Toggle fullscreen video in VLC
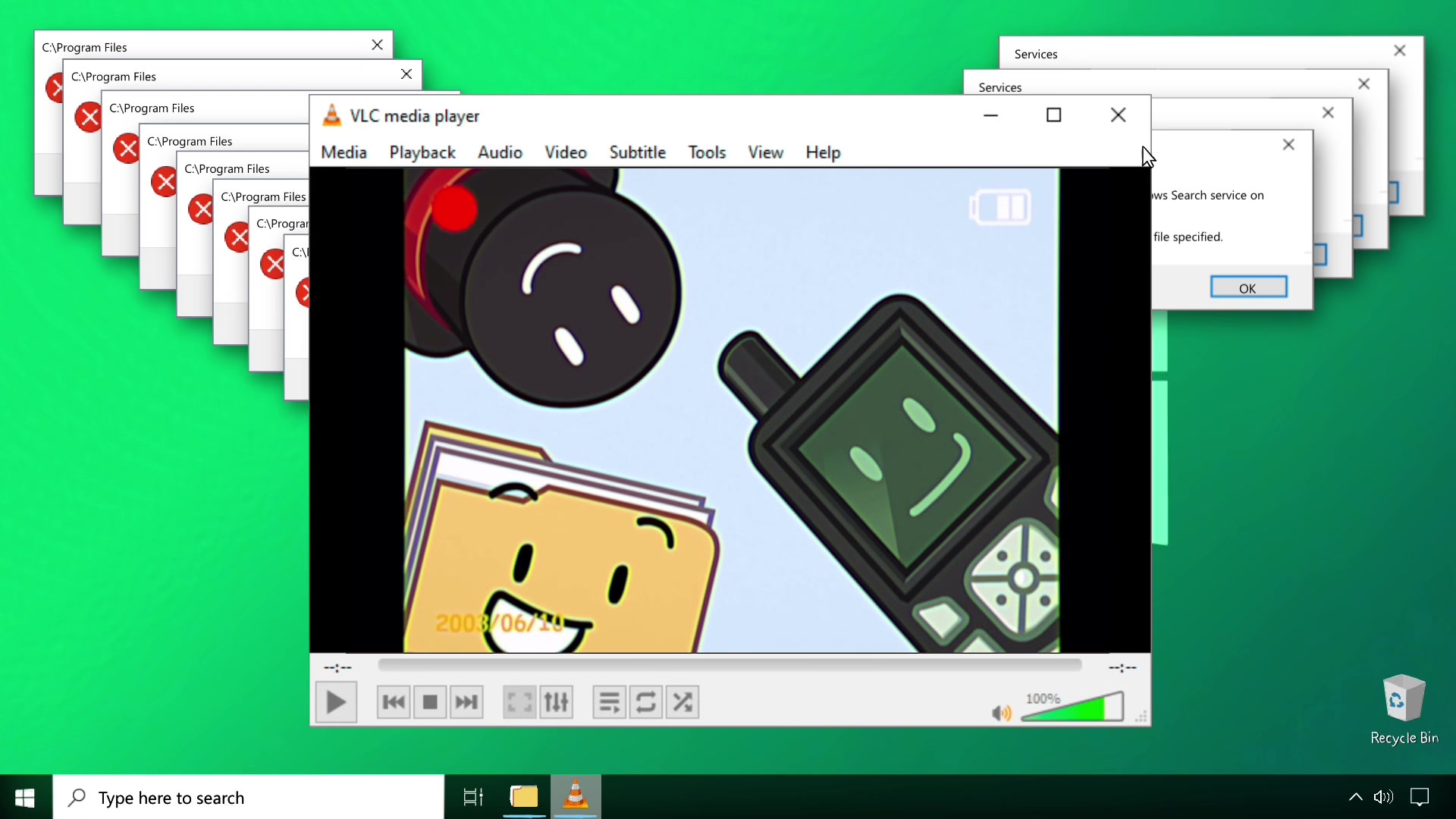This screenshot has height=819, width=1456. 519,702
